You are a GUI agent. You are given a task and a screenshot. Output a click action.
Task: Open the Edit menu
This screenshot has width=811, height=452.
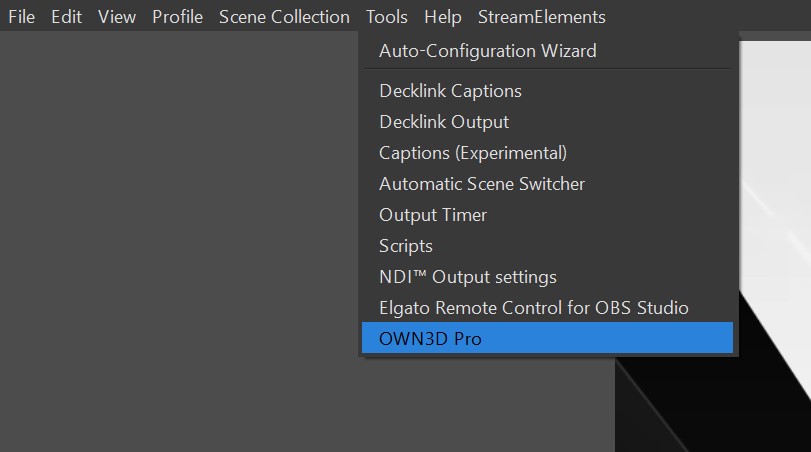click(66, 17)
